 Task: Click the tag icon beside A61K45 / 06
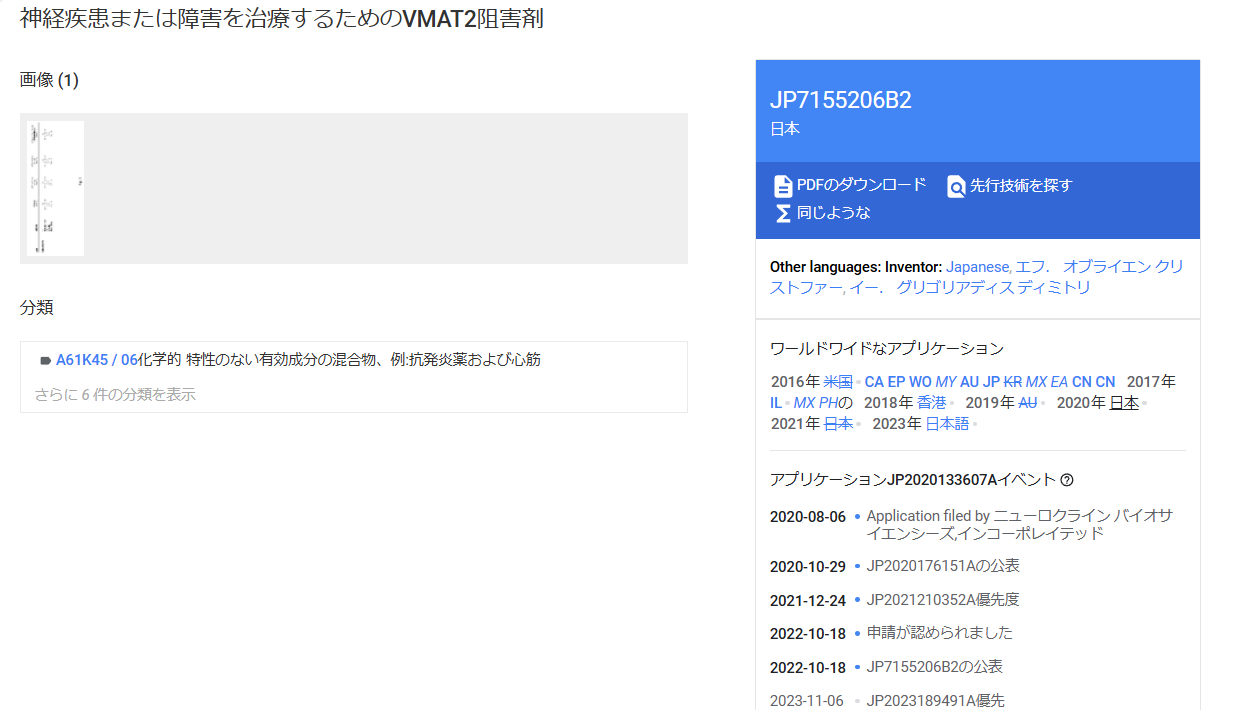(x=45, y=360)
